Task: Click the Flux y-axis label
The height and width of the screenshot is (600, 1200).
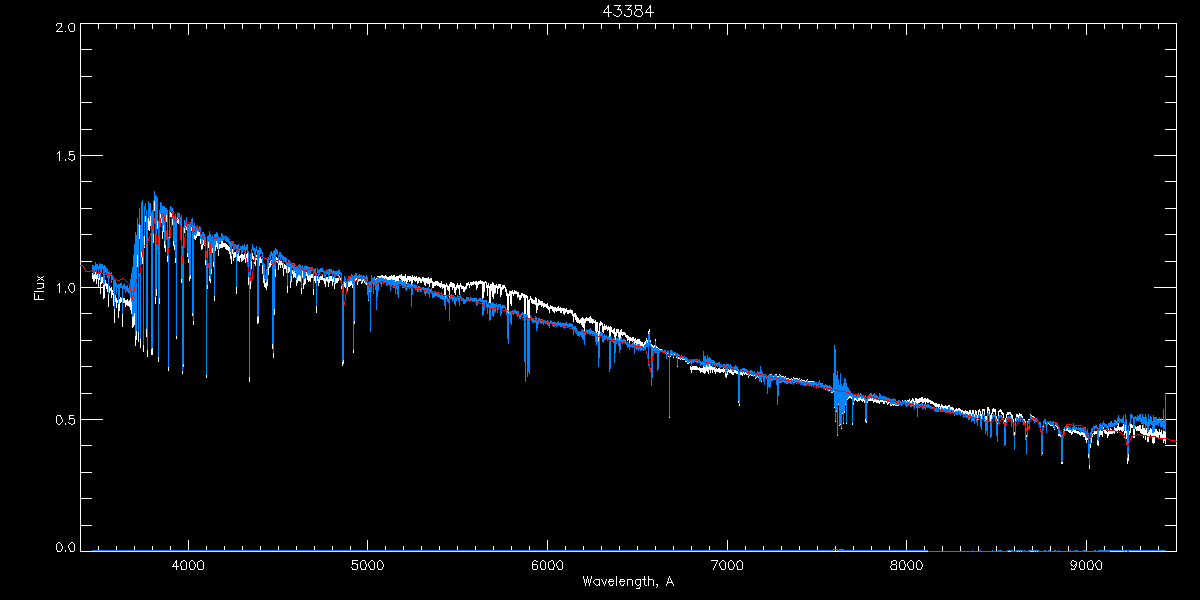Action: pos(40,288)
